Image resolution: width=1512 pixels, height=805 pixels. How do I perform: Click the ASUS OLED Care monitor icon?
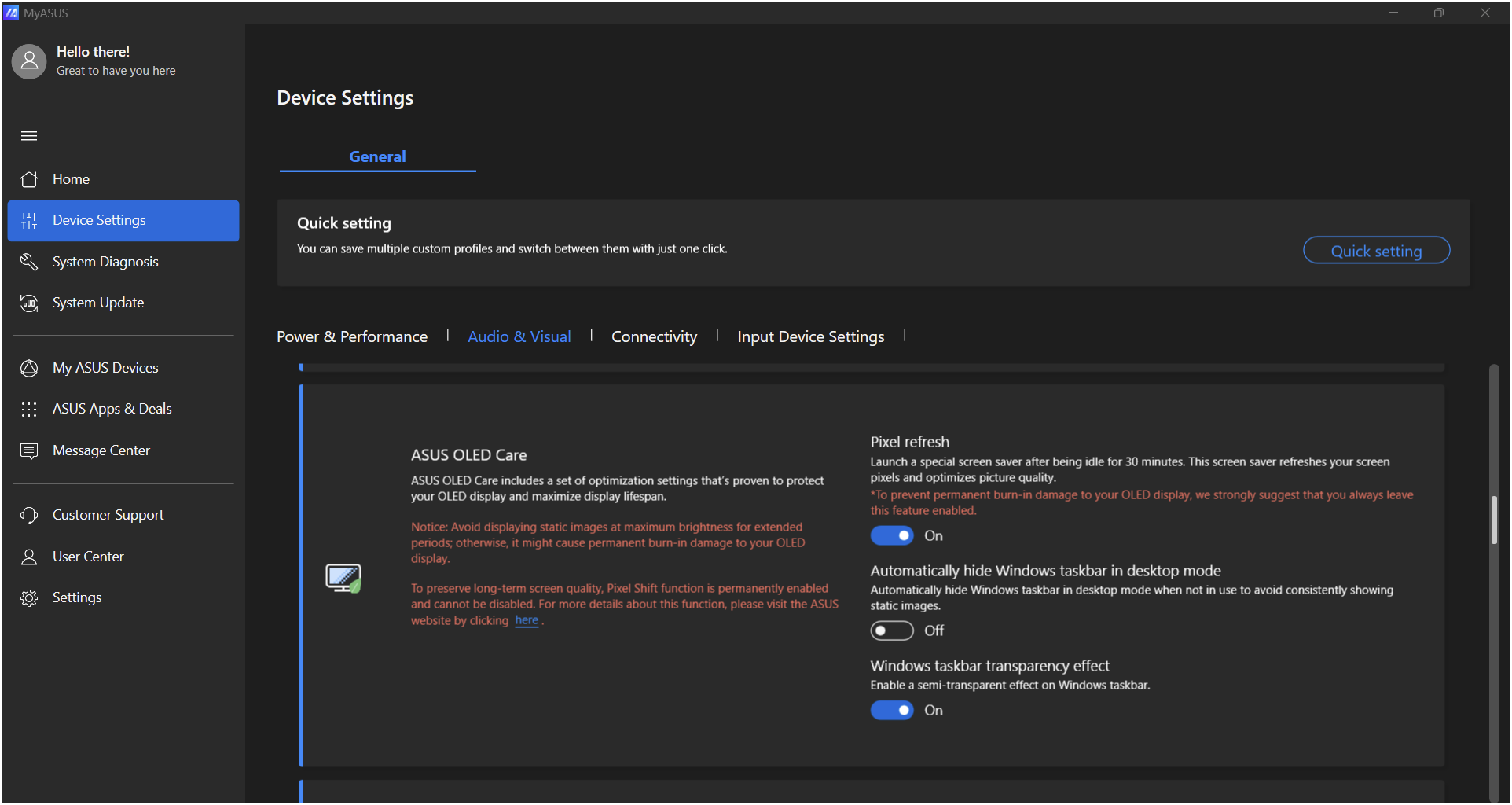pos(343,578)
